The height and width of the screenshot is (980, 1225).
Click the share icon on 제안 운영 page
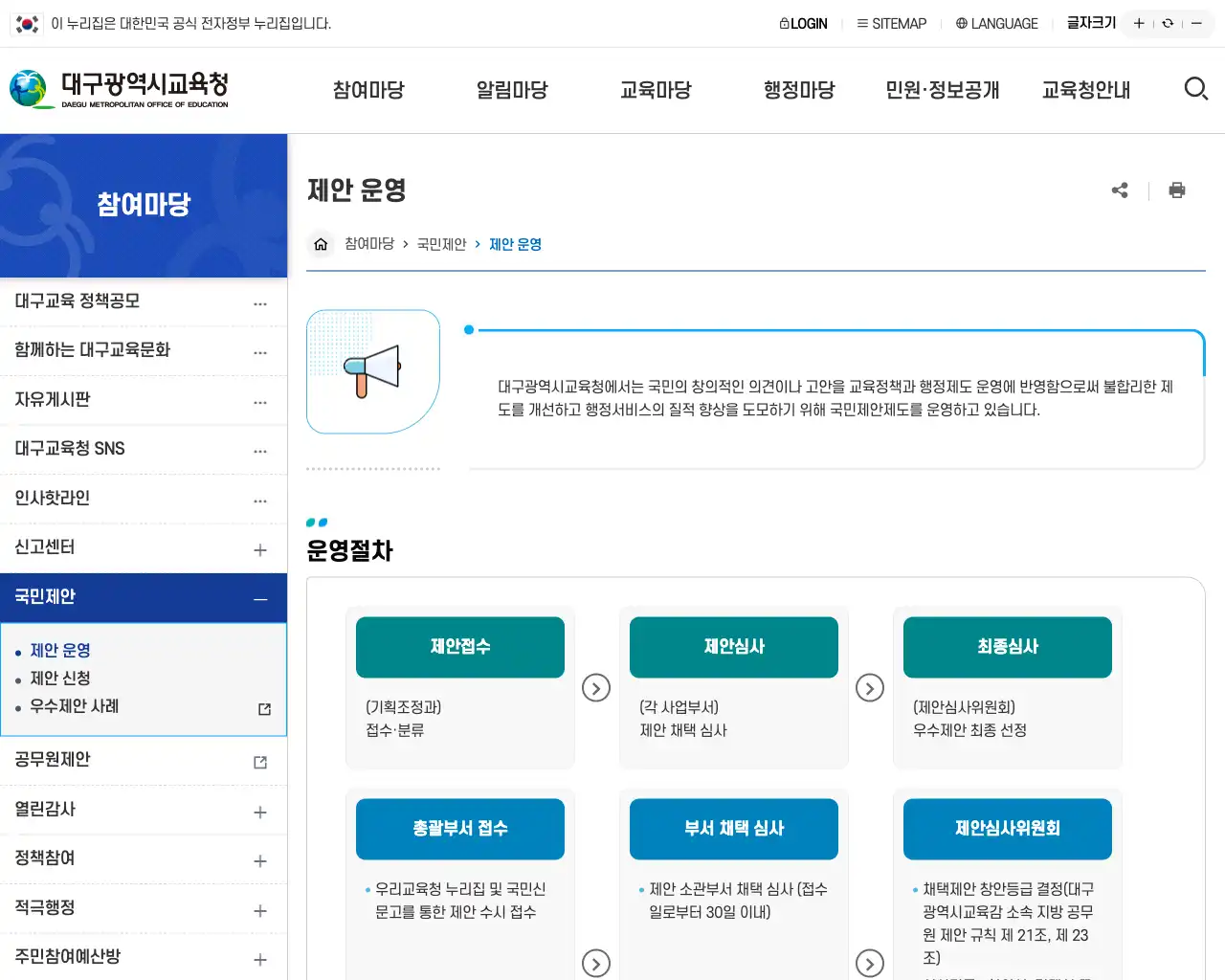[x=1120, y=190]
